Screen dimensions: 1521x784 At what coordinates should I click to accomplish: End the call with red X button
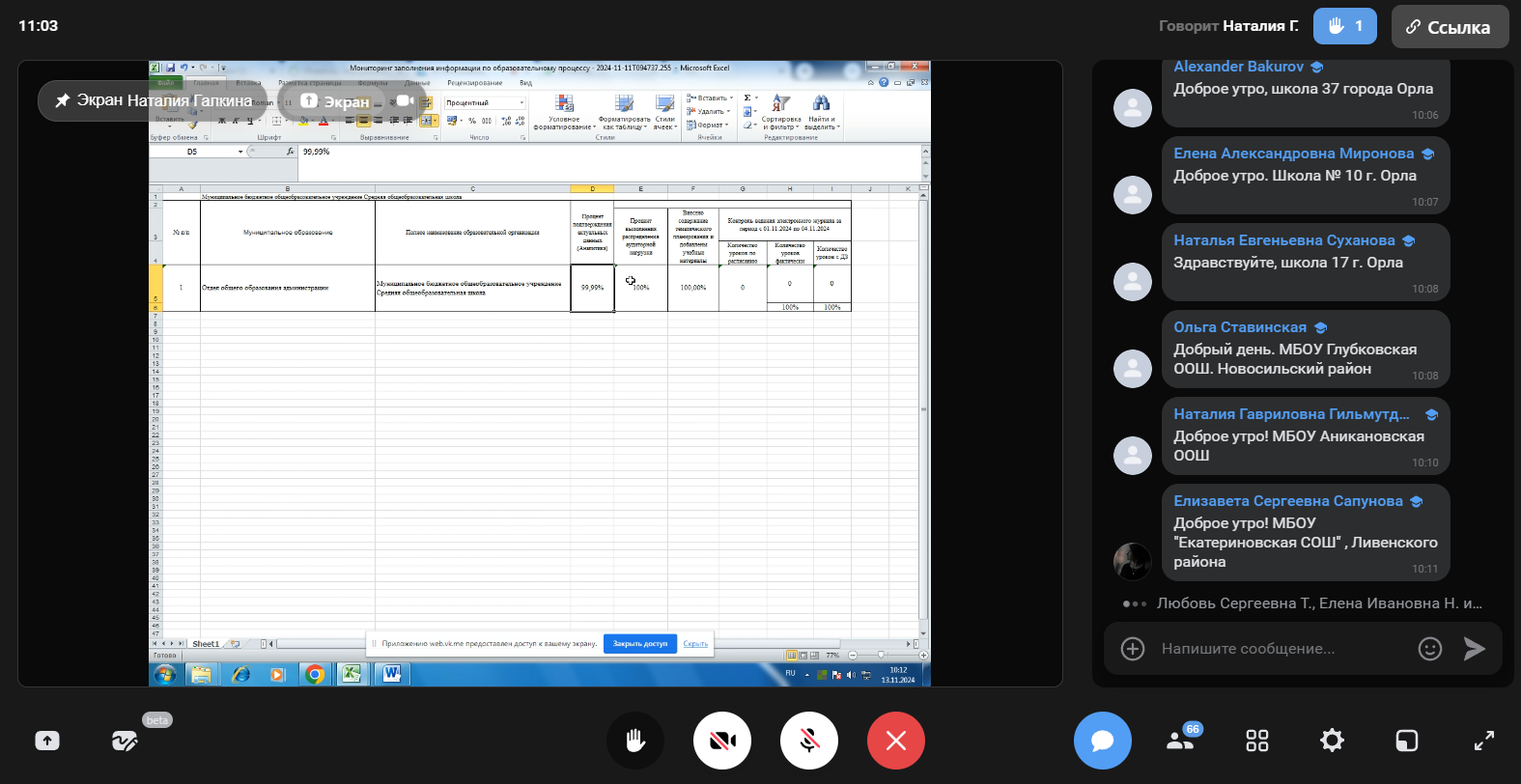click(x=896, y=741)
